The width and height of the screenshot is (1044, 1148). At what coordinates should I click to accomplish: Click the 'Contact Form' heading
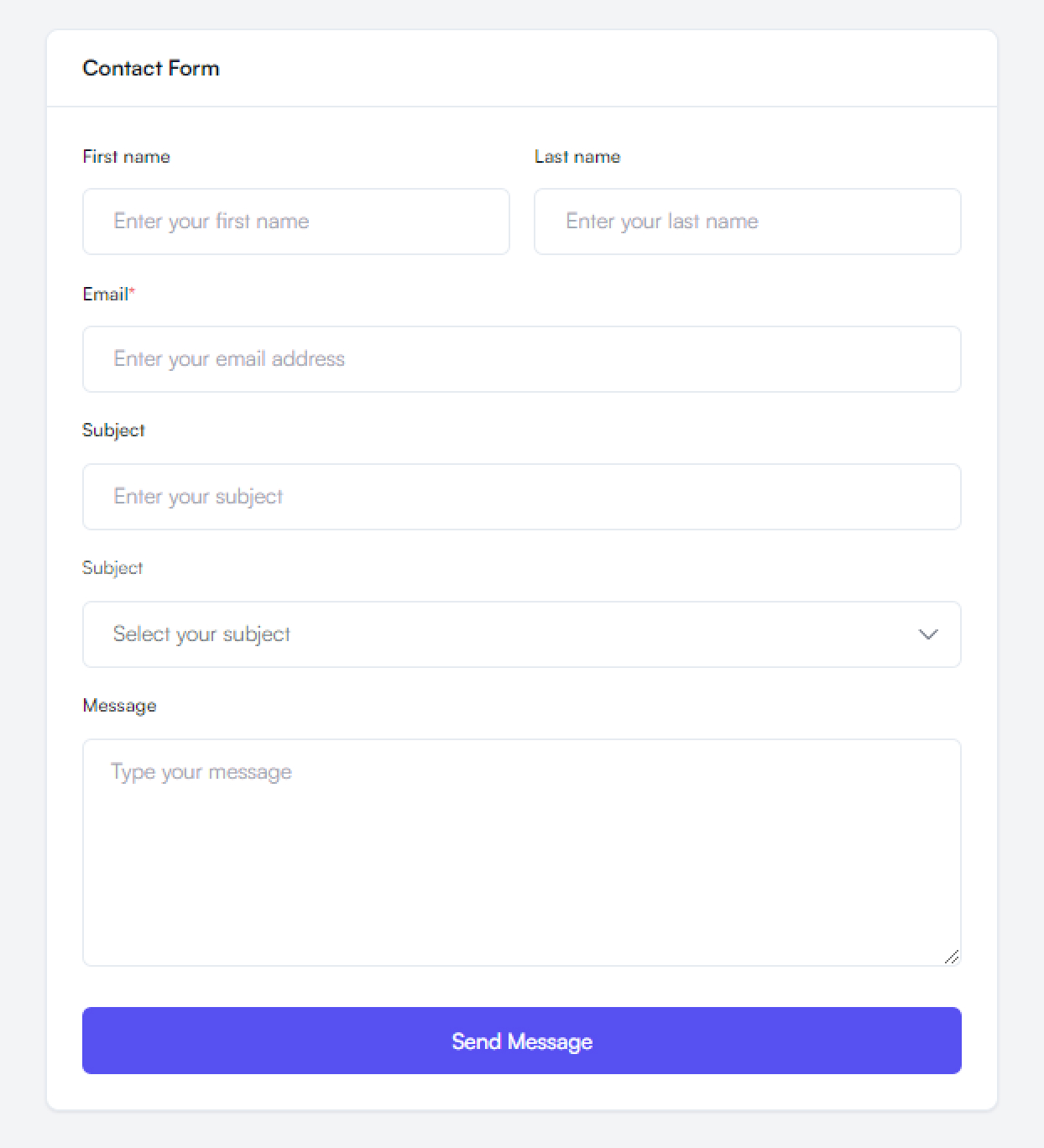click(x=151, y=69)
